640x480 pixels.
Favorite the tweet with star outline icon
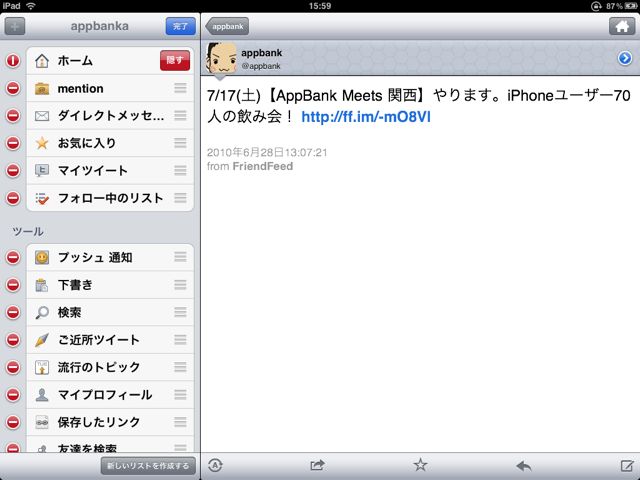coord(420,465)
